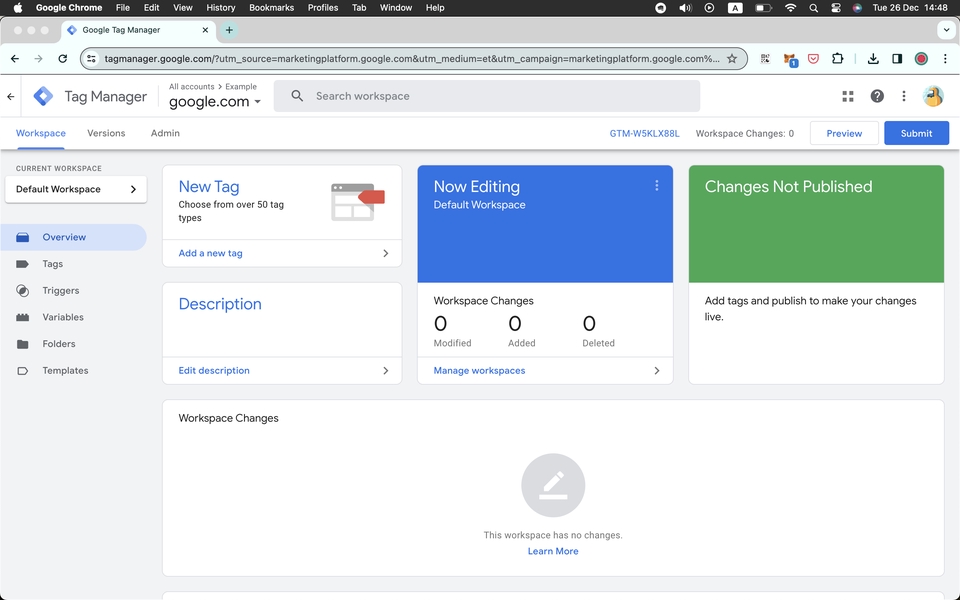This screenshot has height=600, width=960.
Task: Click the All accounts breadcrumb
Action: click(x=192, y=86)
